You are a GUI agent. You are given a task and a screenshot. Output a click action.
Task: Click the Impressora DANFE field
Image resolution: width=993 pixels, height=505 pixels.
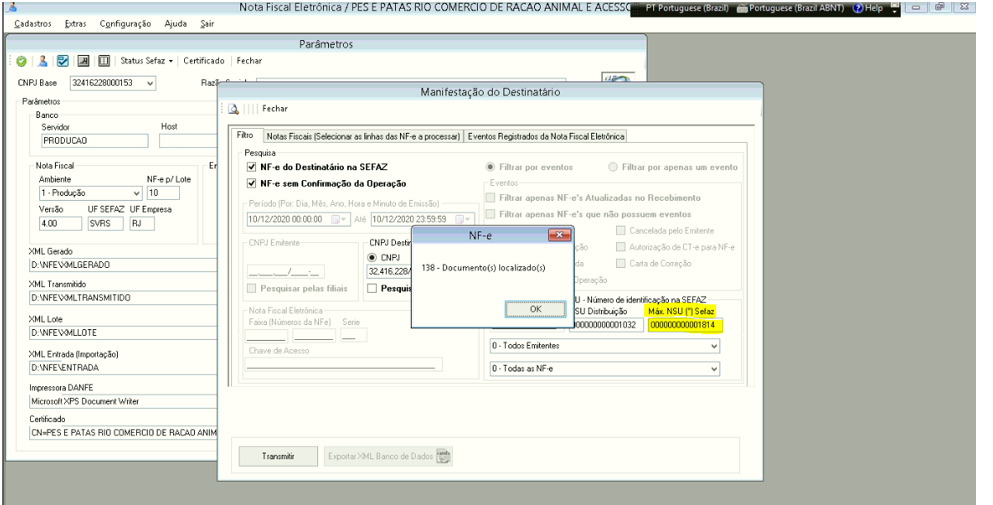123,402
